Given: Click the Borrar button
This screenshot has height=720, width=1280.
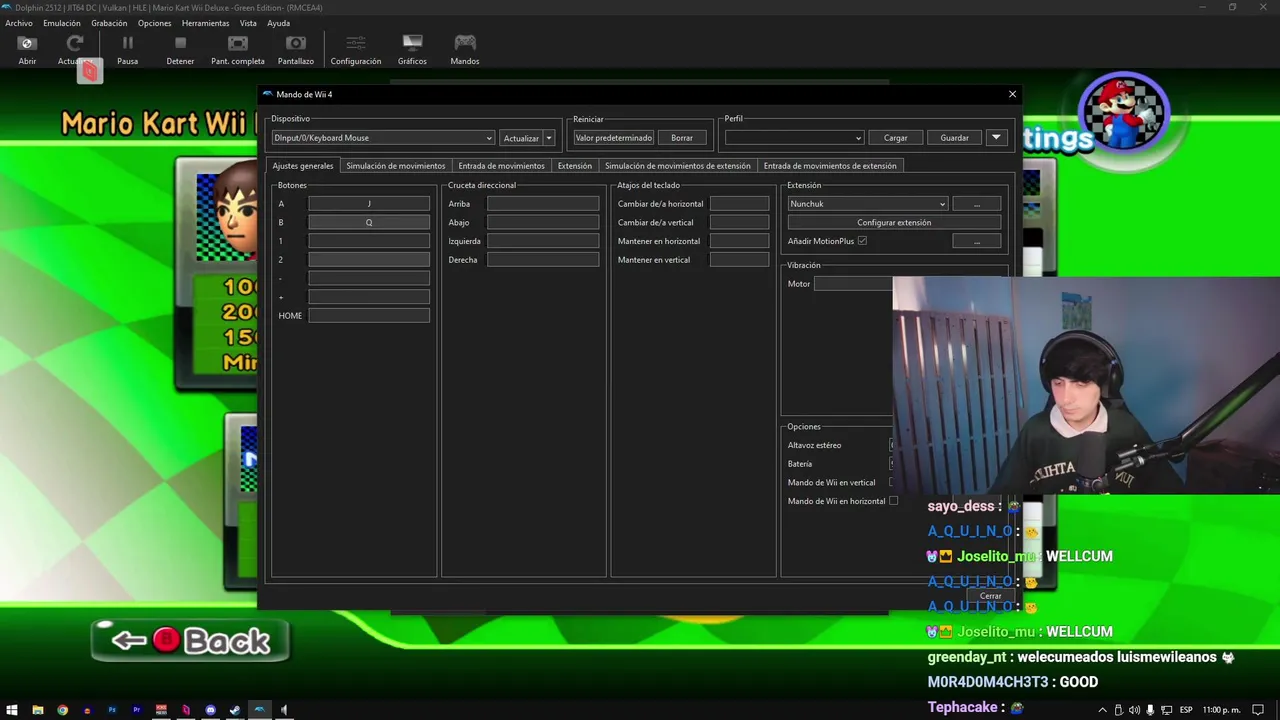Looking at the screenshot, I should 682,138.
